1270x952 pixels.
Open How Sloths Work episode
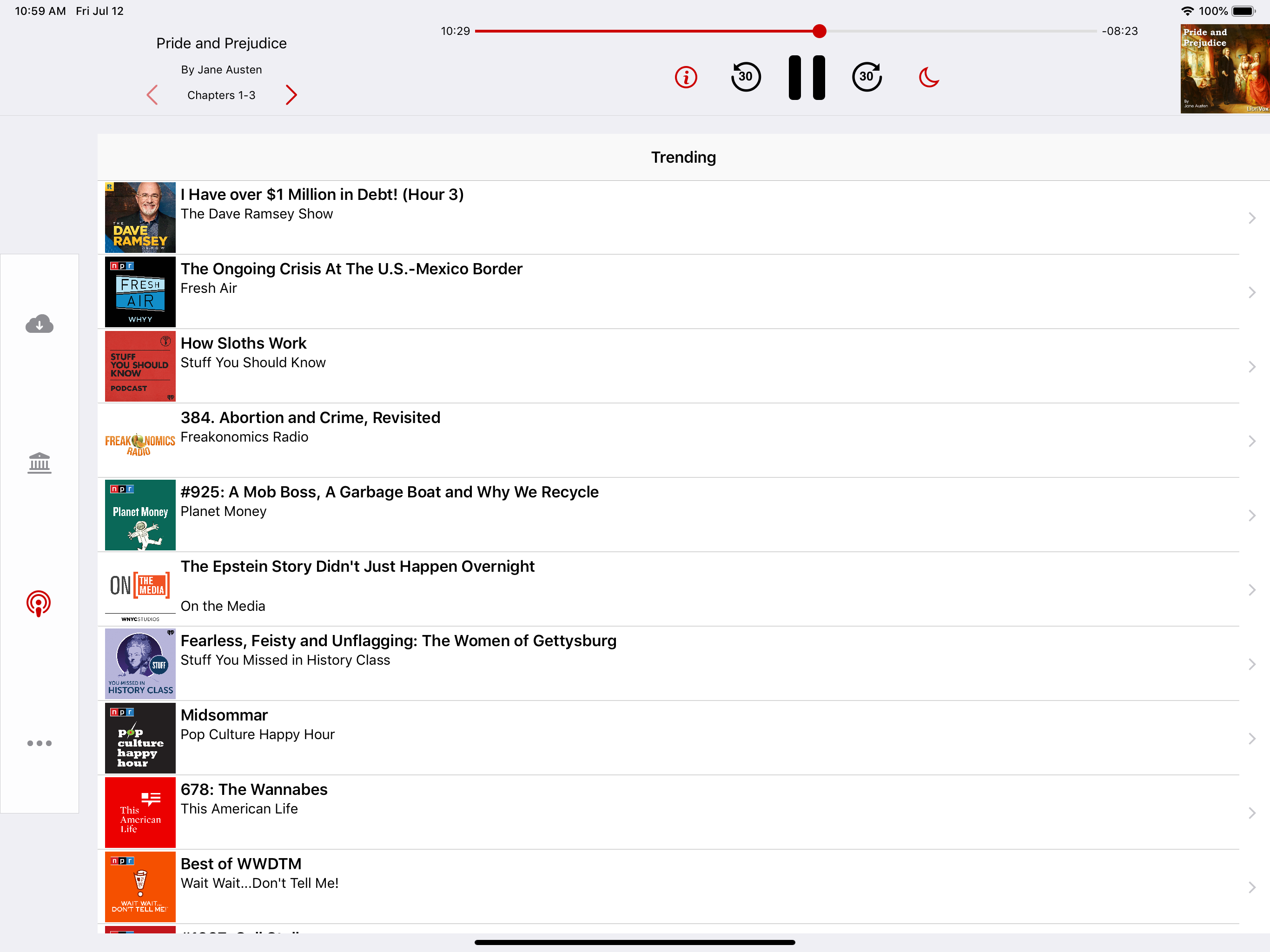(x=244, y=344)
